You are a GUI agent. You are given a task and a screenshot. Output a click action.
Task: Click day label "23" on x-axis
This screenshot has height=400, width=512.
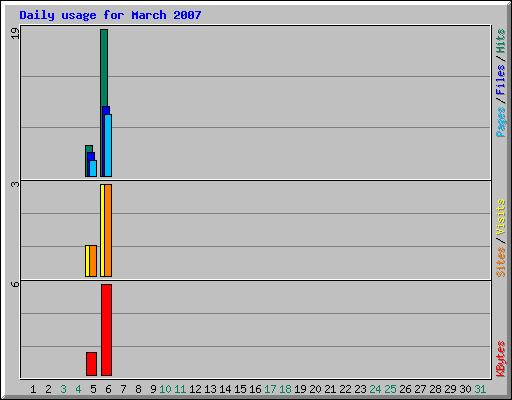click(x=360, y=389)
